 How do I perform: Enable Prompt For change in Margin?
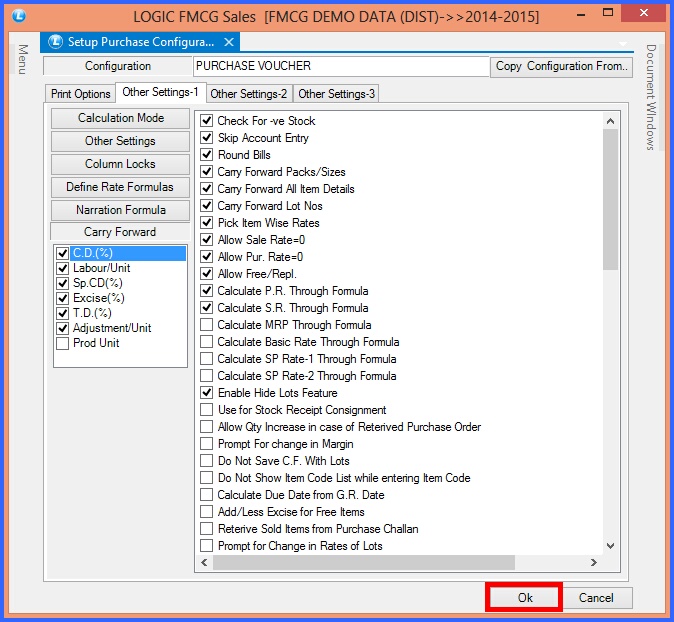coord(207,444)
